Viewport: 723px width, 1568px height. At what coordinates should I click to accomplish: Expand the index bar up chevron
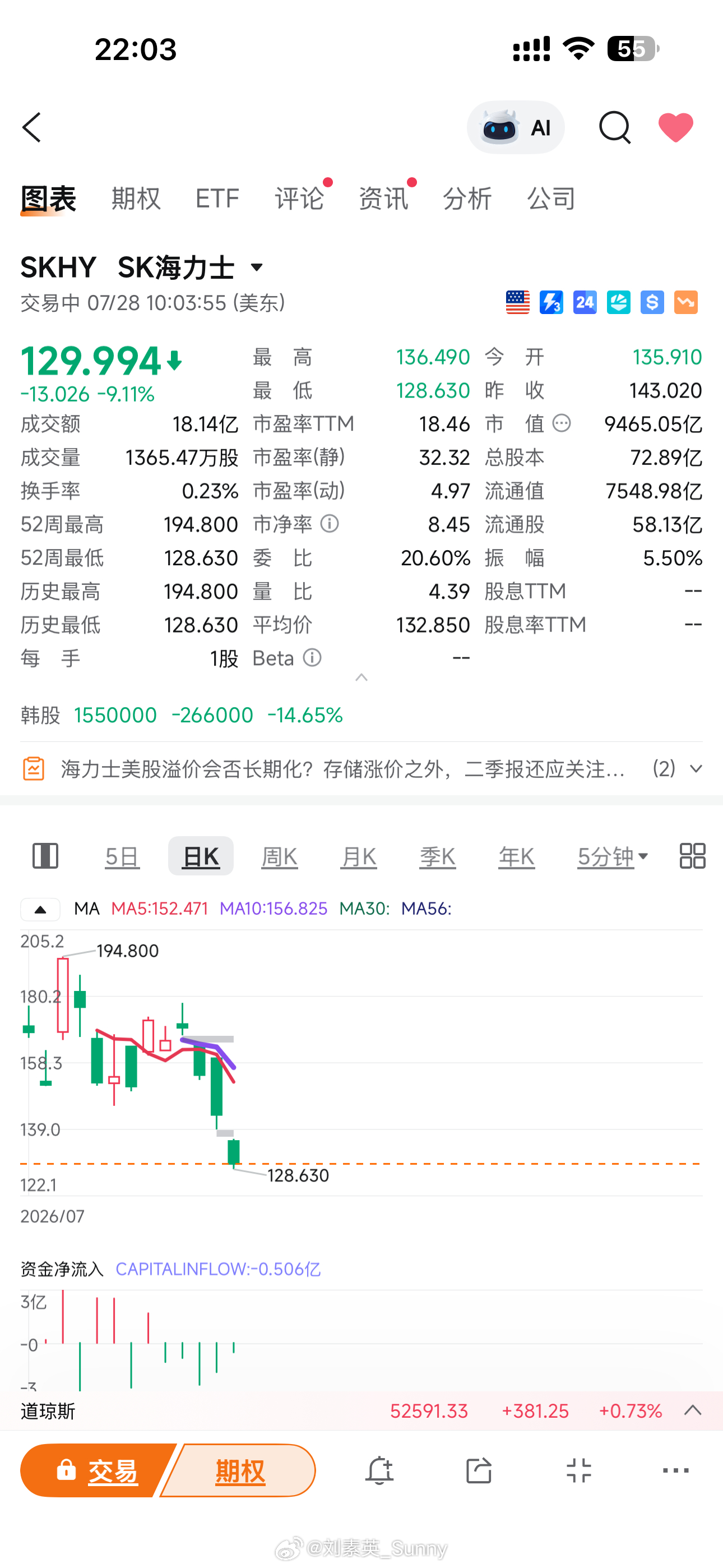pyautogui.click(x=693, y=1410)
